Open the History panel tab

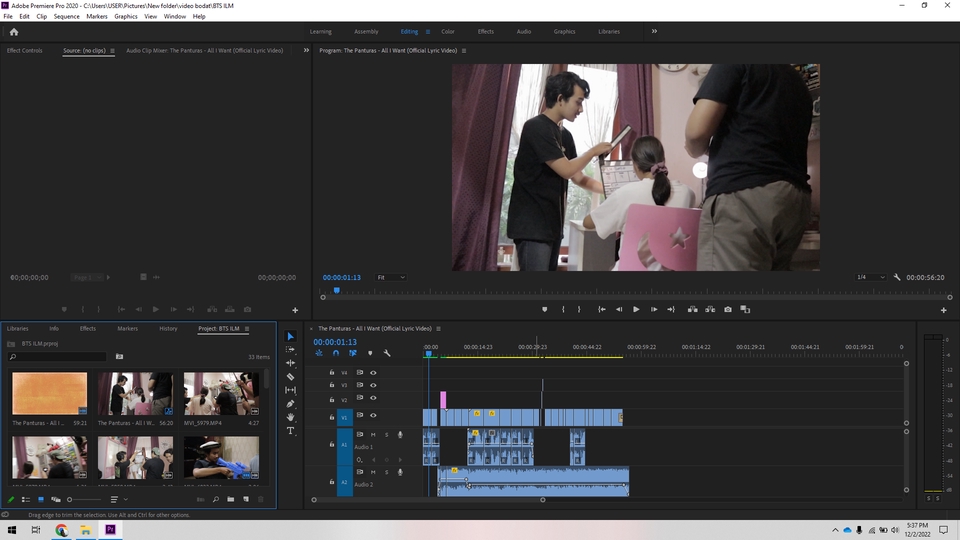click(168, 329)
